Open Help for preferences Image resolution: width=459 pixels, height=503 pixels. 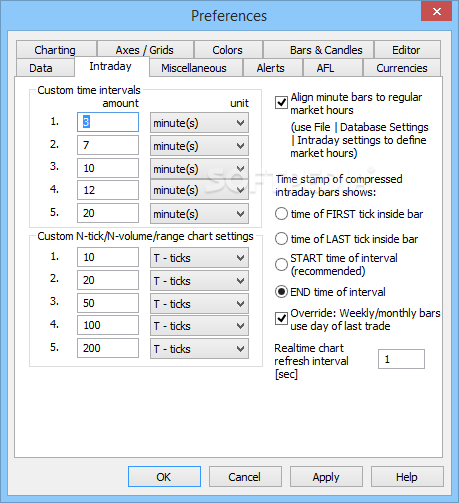pos(407,477)
